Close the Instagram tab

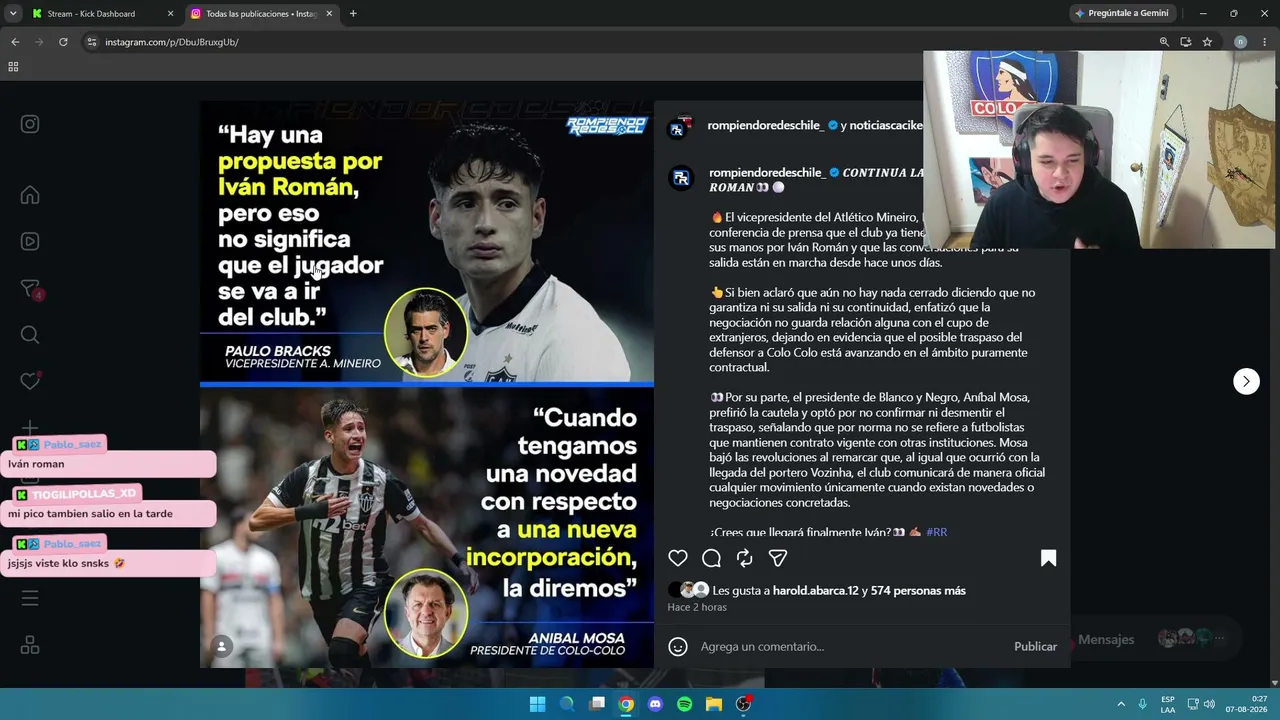point(329,14)
